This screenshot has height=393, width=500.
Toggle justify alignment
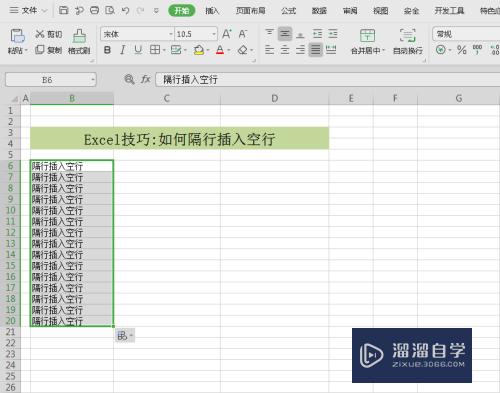315,50
